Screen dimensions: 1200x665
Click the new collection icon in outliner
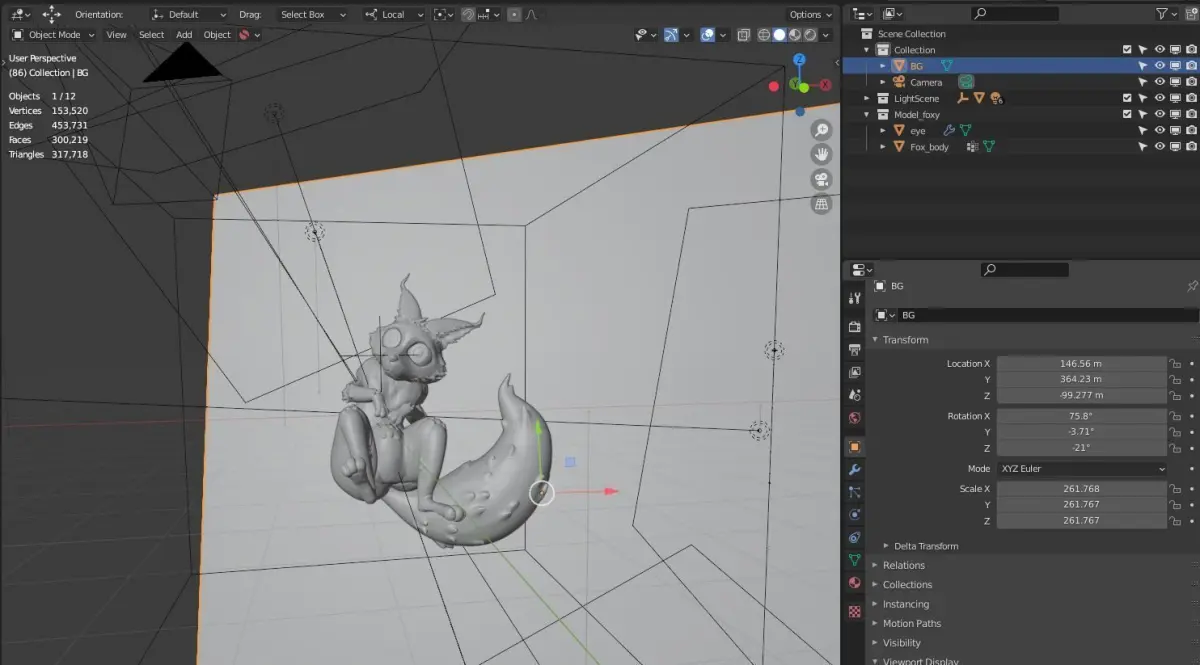point(1191,14)
